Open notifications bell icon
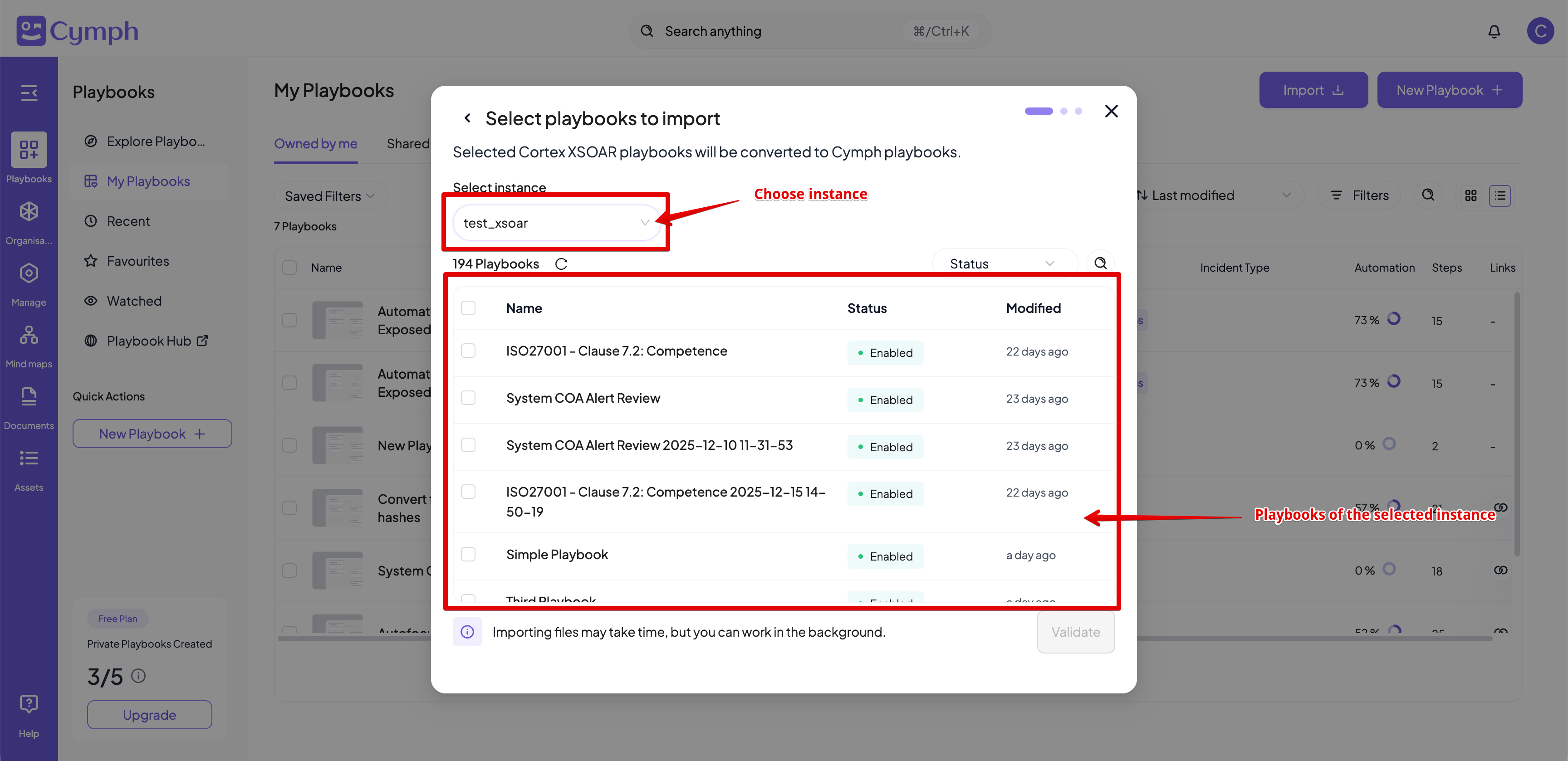Screen dimensions: 1568x761 (x=1494, y=30)
